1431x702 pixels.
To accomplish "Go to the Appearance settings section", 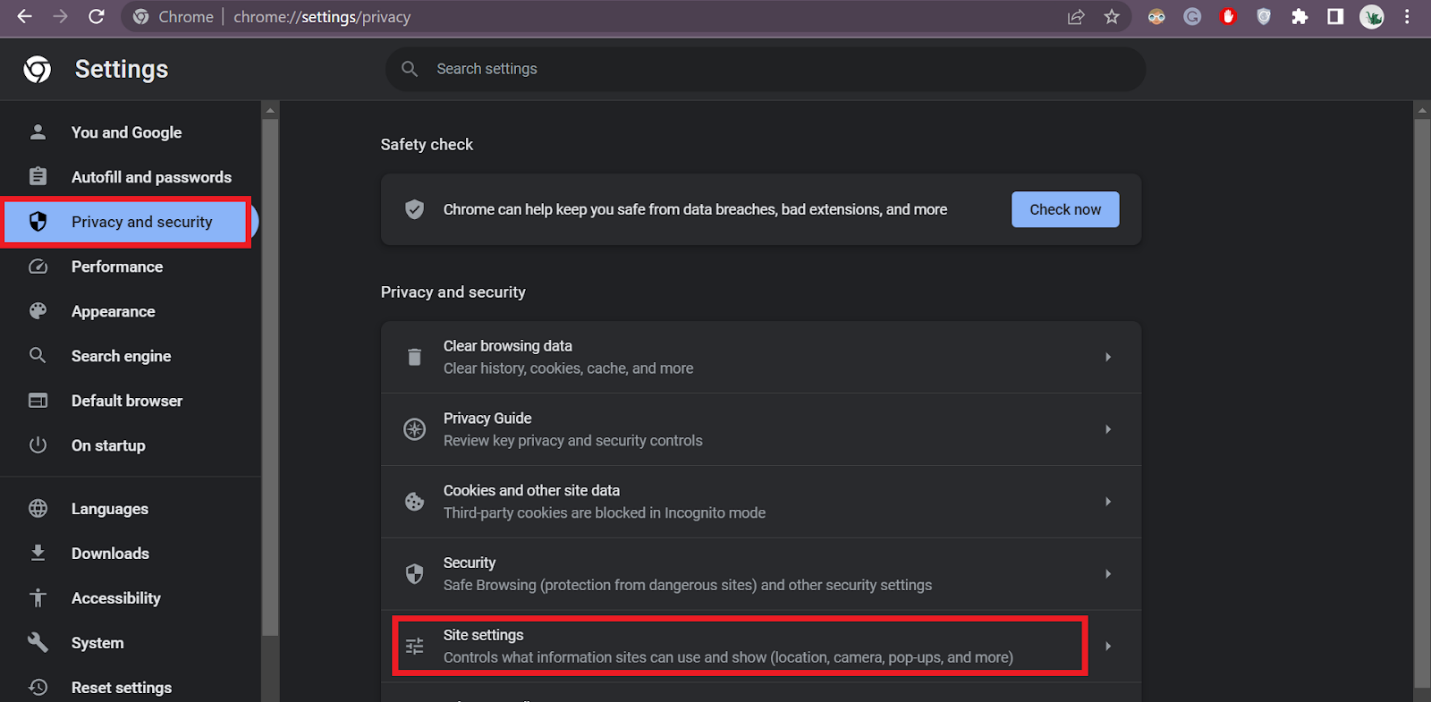I will 113,311.
